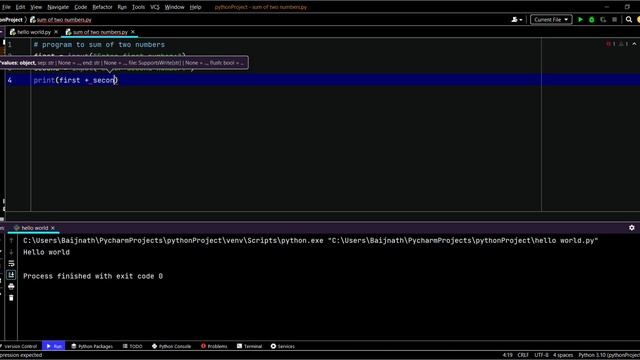Open the Refactor menu
Screen dimensions: 640x360
[x=102, y=7]
